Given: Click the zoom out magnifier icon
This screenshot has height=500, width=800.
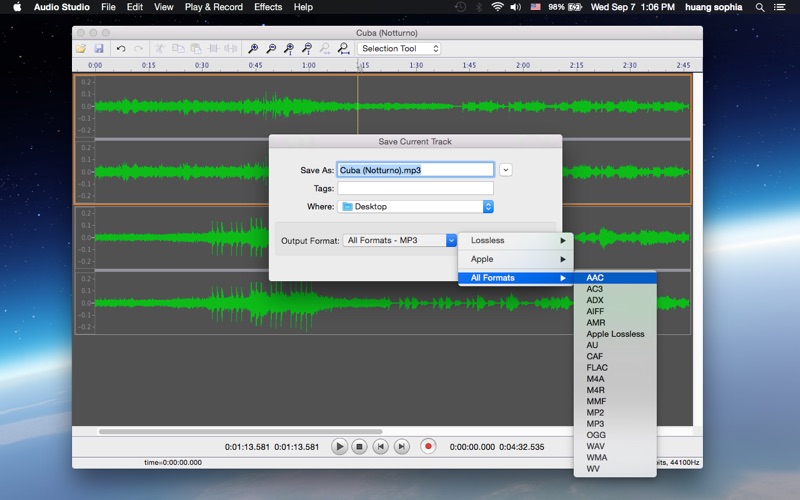Looking at the screenshot, I should pyautogui.click(x=271, y=48).
